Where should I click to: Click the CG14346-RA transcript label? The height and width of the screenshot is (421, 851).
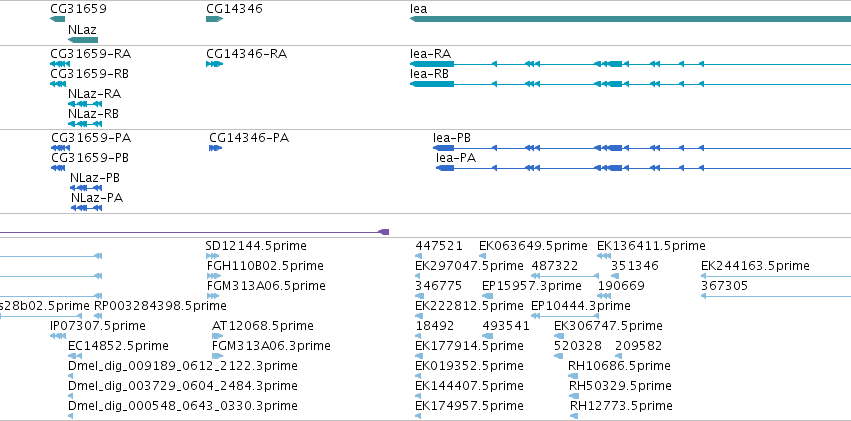pyautogui.click(x=247, y=54)
